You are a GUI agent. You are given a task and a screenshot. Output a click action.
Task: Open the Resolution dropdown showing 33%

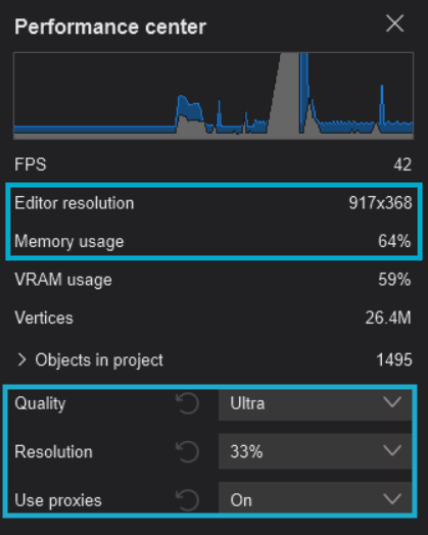point(315,452)
